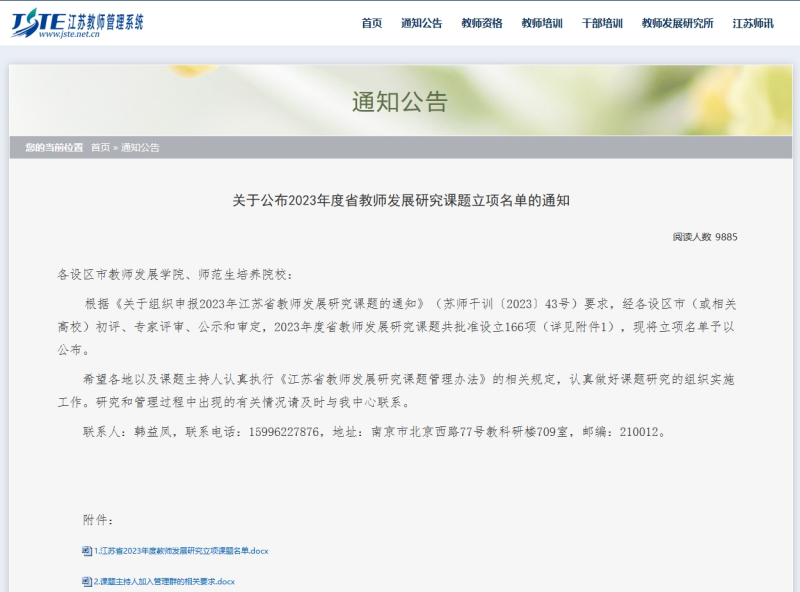The height and width of the screenshot is (592, 800).
Task: Click the salutation line 各设区市教师发展学院、师范生培养院校
Action: 175,275
